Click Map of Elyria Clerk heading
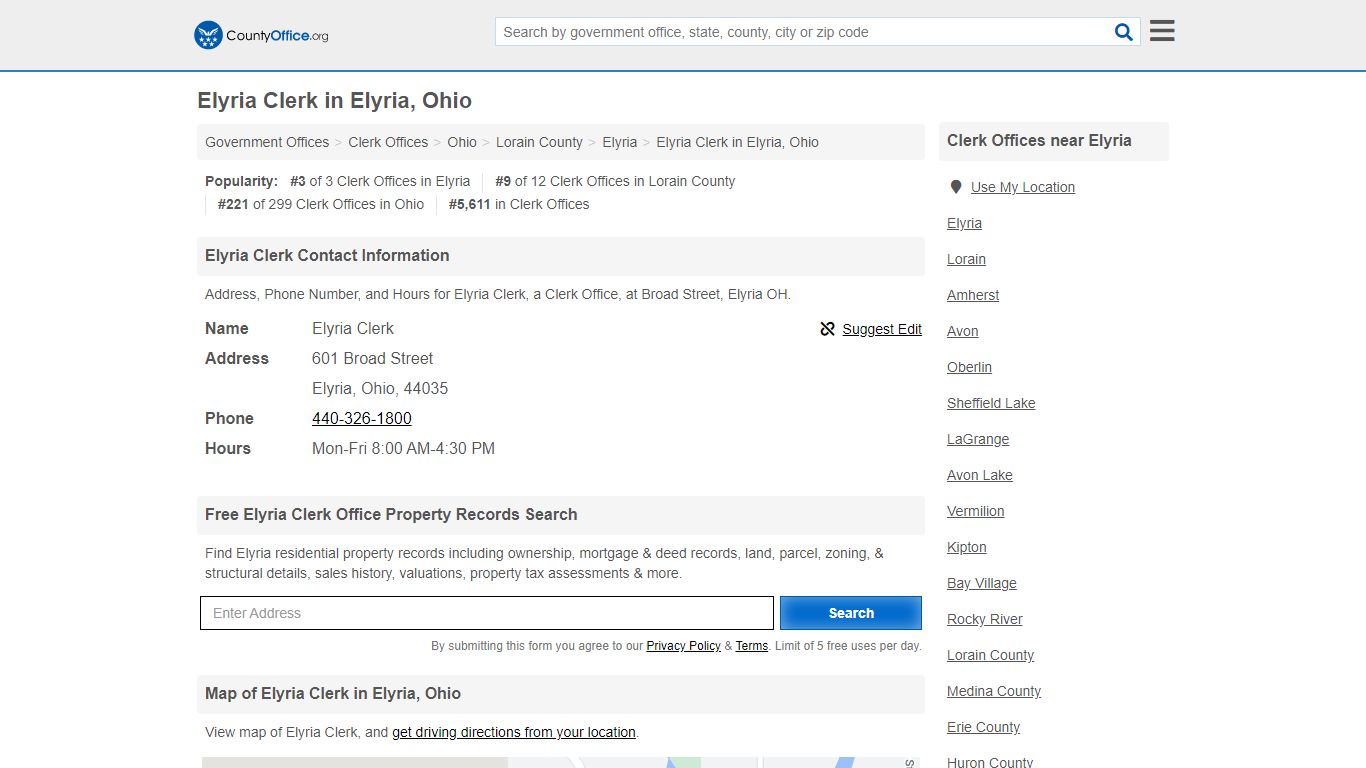 [333, 693]
